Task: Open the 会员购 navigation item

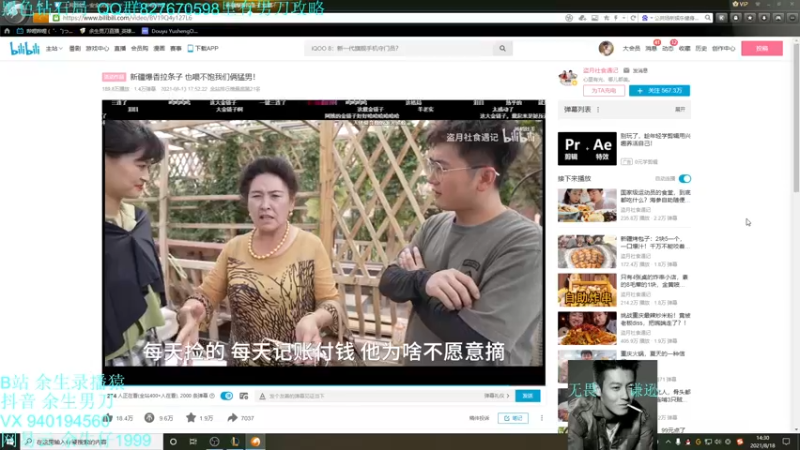Action: pyautogui.click(x=139, y=48)
